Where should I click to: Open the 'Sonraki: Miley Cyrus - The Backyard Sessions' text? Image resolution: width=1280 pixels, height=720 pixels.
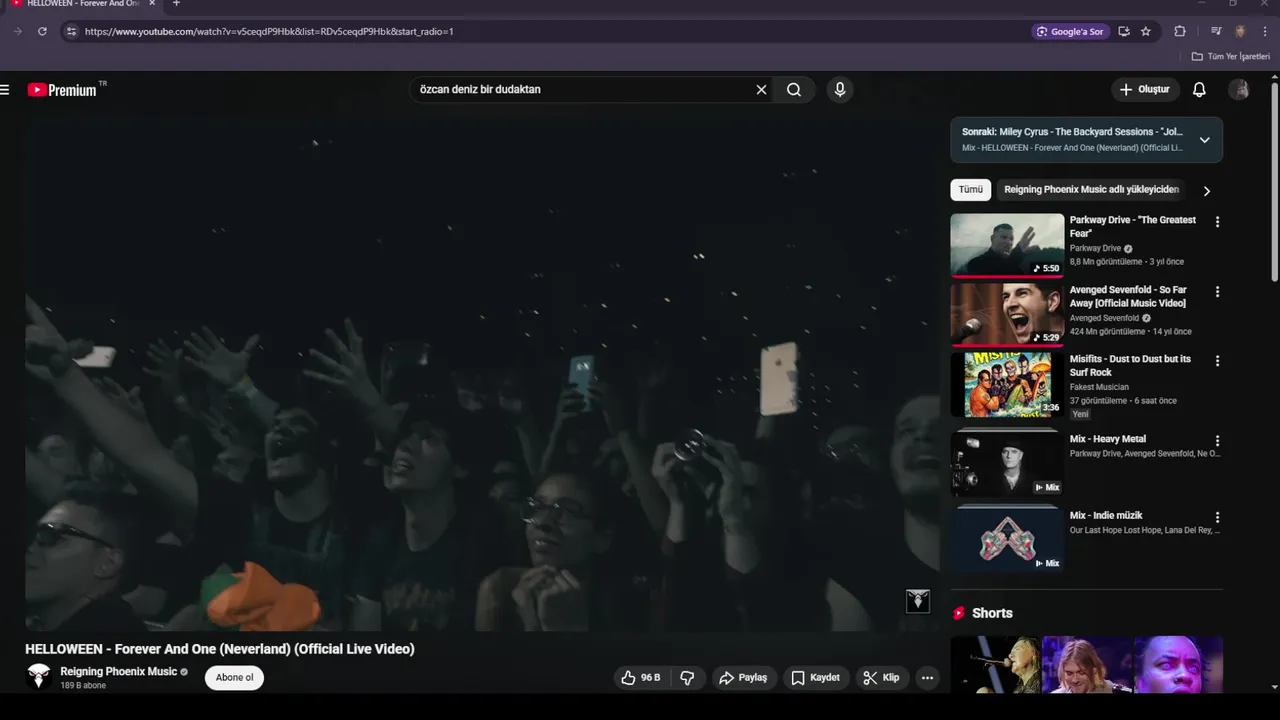pyautogui.click(x=1072, y=132)
